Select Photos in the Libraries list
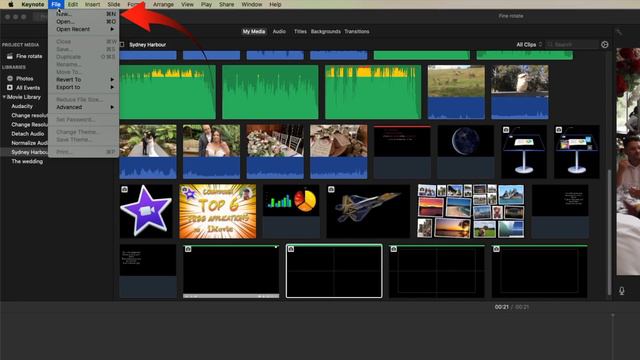Screen dimensions: 640x360 pyautogui.click(x=24, y=78)
